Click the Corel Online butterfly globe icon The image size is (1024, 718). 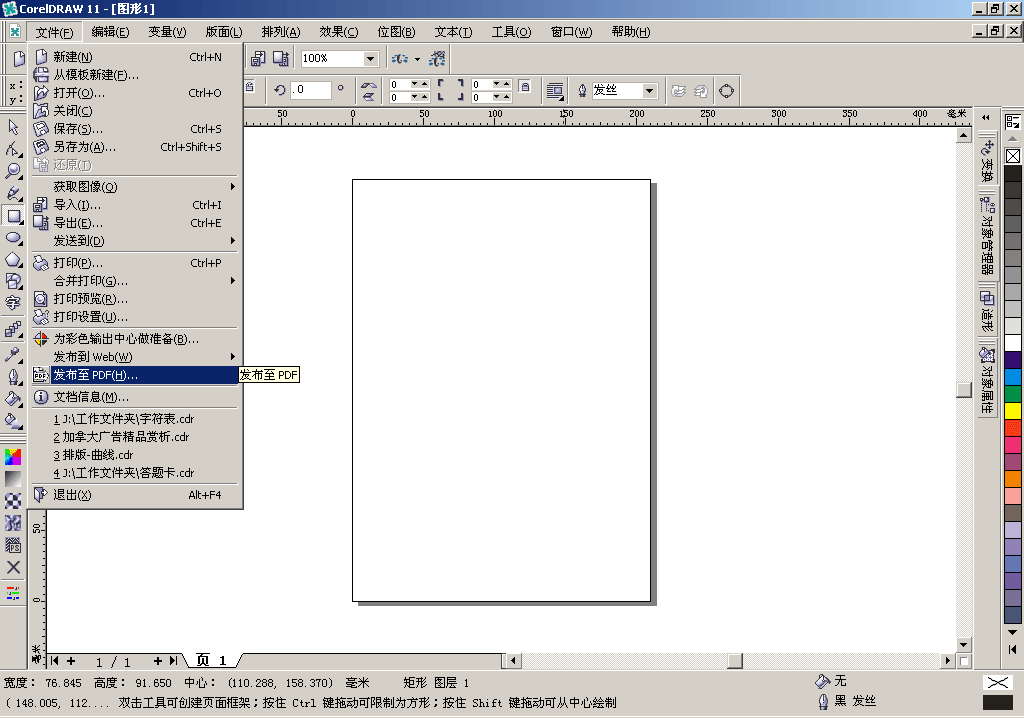tap(437, 59)
